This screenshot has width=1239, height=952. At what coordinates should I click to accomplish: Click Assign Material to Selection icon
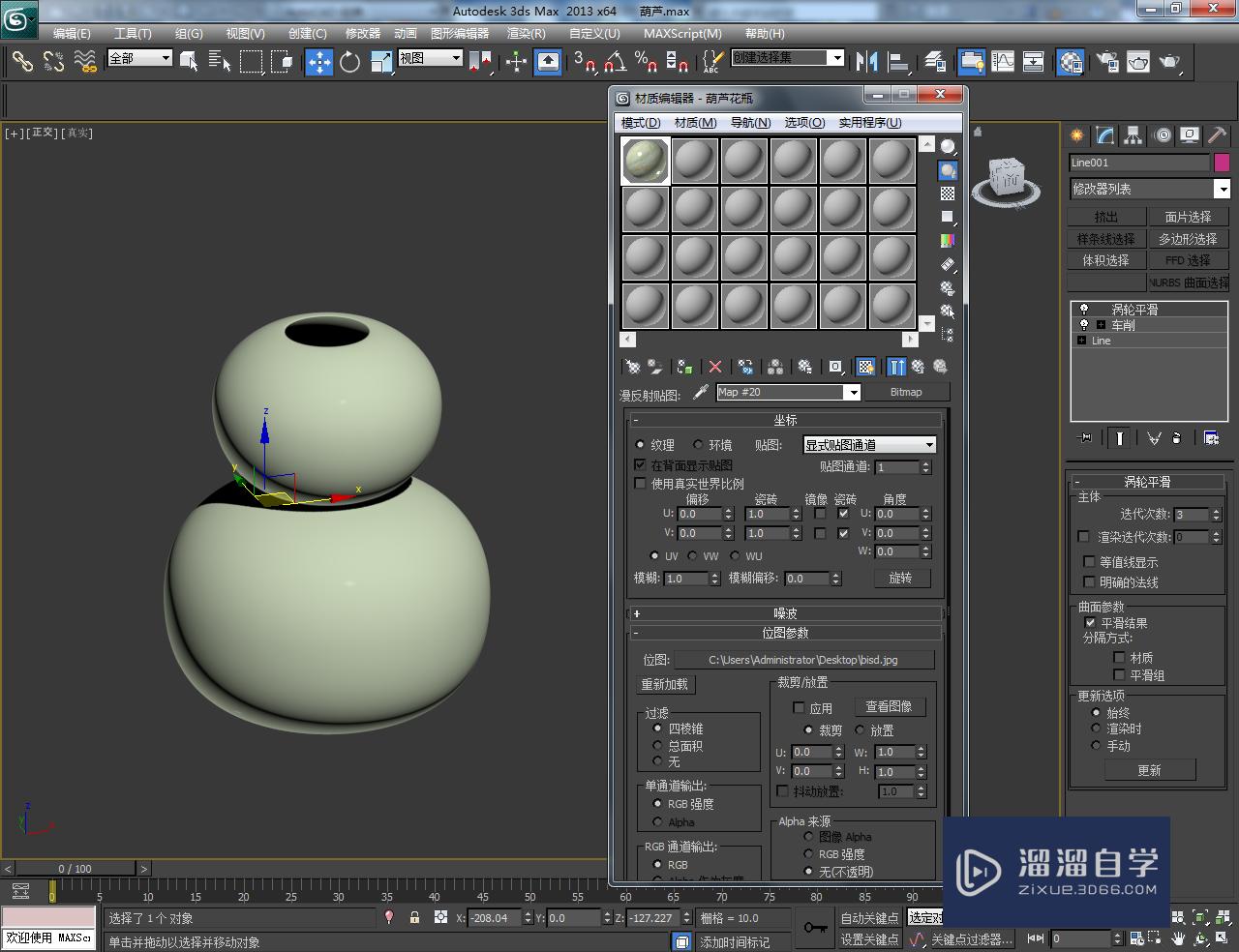click(685, 367)
